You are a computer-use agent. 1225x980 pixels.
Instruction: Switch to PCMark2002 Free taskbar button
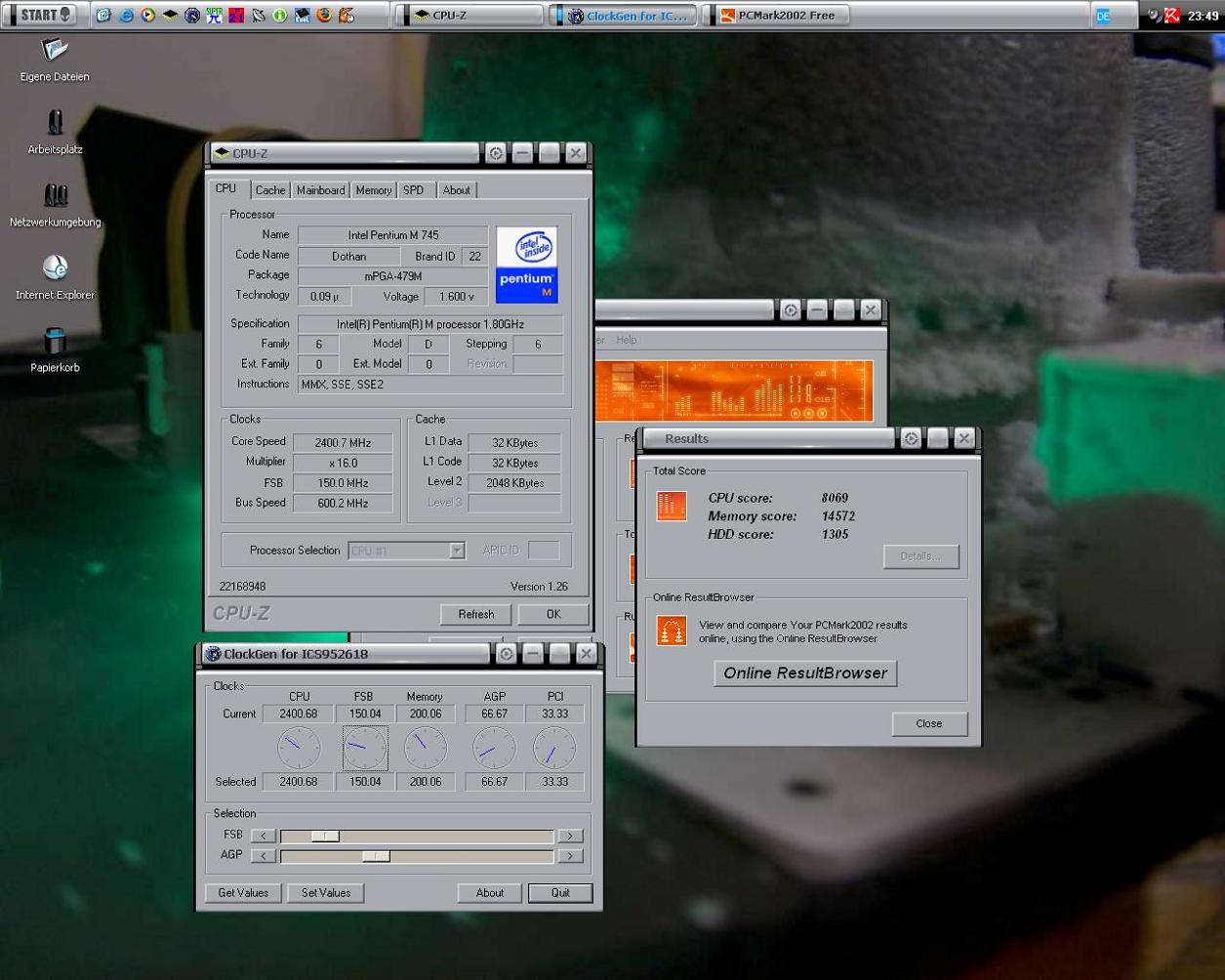(x=776, y=16)
